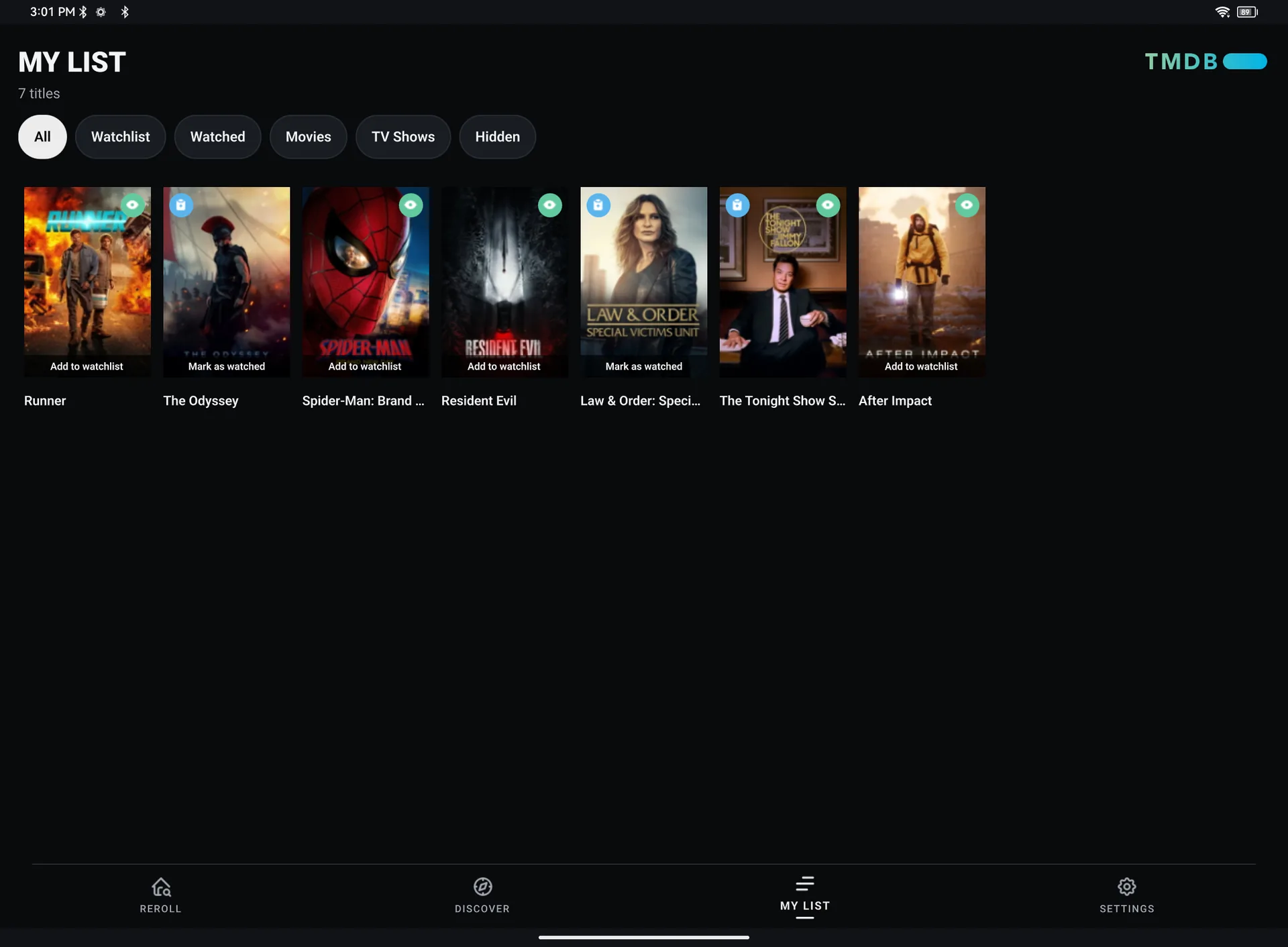Open the Reroll tab icon
The image size is (1288, 947).
point(161,887)
